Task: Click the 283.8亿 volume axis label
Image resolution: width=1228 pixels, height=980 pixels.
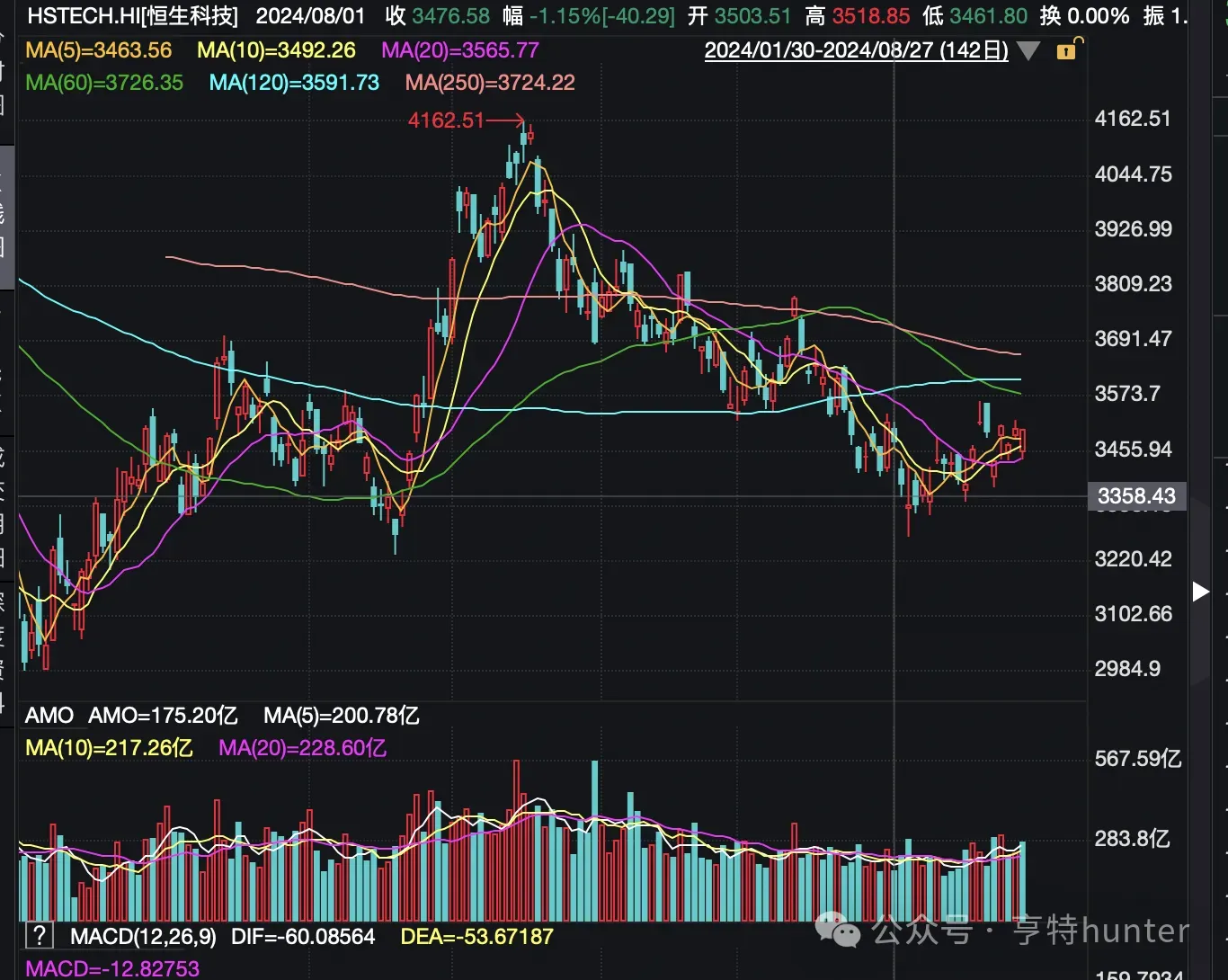Action: tap(1133, 839)
